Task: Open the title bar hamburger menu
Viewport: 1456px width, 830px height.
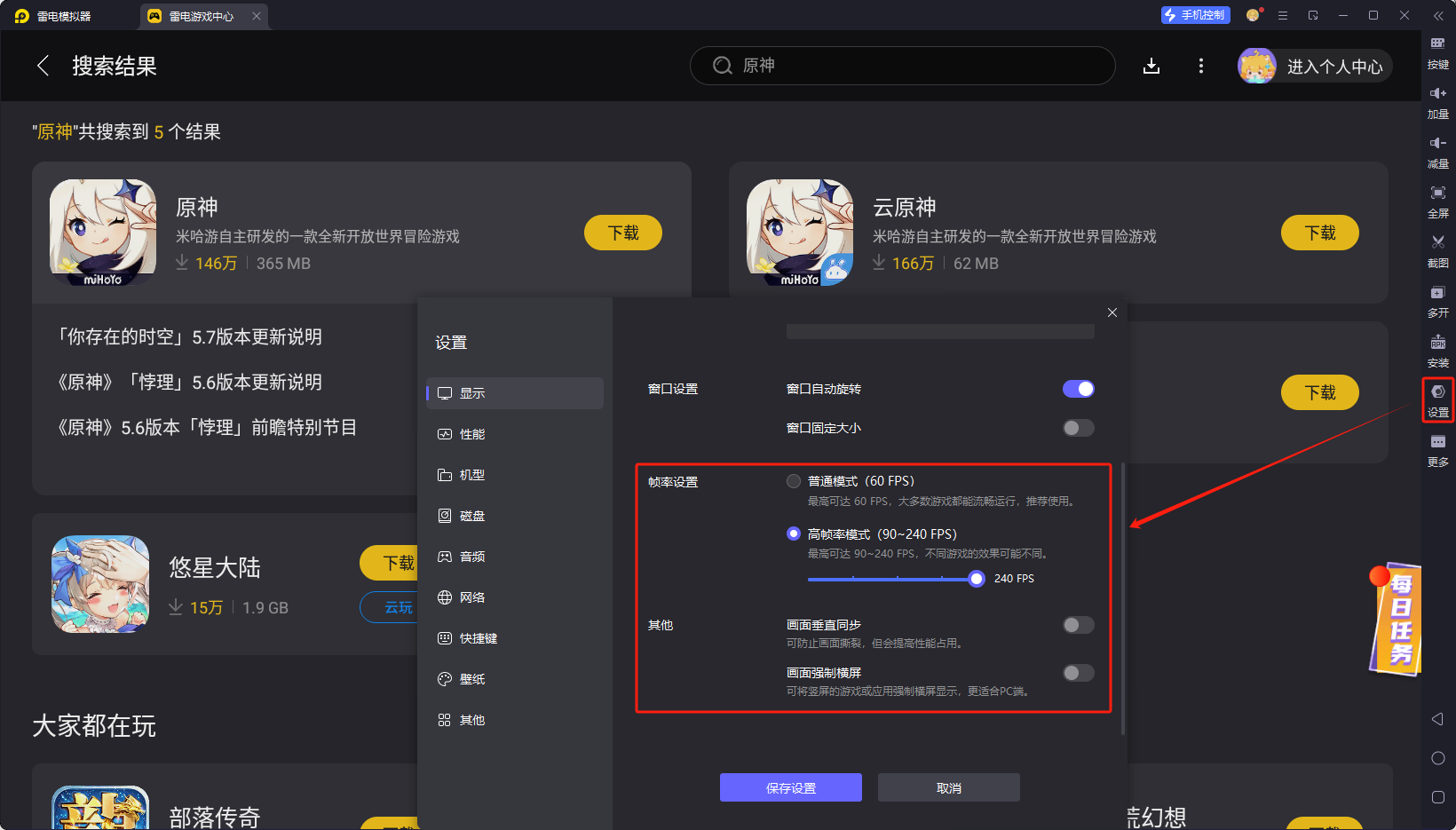Action: [x=1283, y=15]
